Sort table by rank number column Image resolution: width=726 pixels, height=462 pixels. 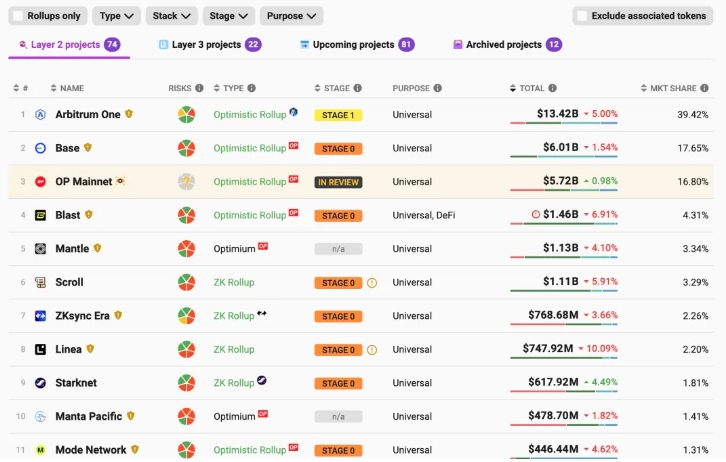20,88
